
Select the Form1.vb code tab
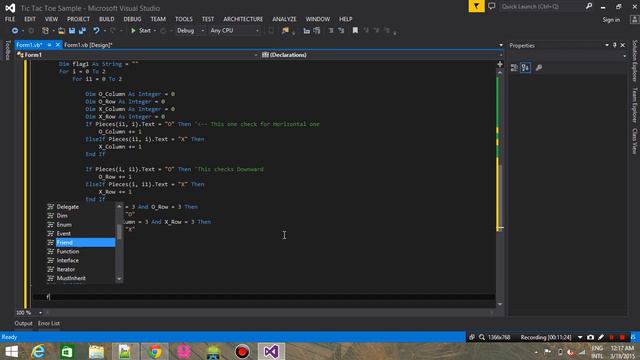[29, 45]
